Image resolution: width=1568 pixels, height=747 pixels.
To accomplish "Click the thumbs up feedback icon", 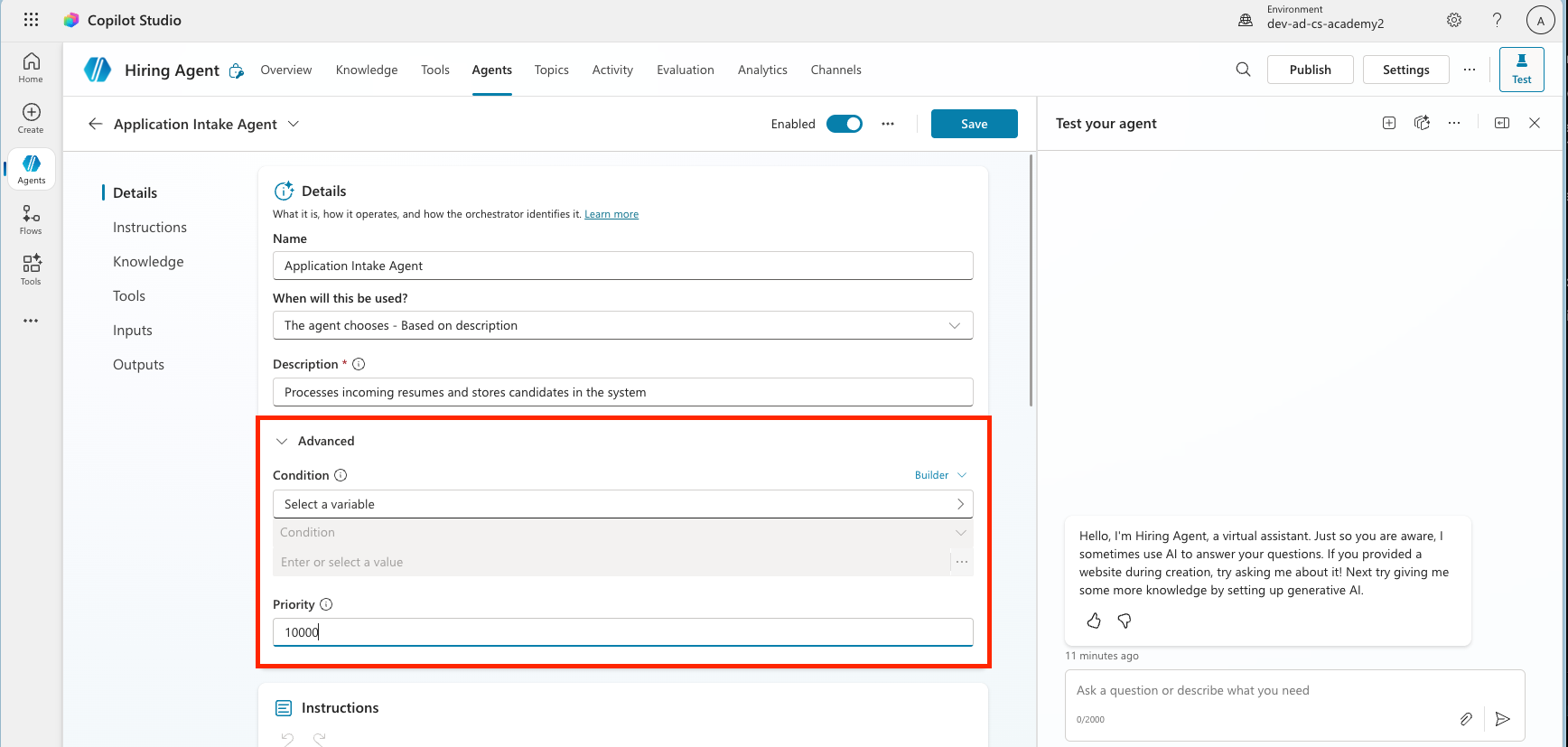I will (1094, 621).
